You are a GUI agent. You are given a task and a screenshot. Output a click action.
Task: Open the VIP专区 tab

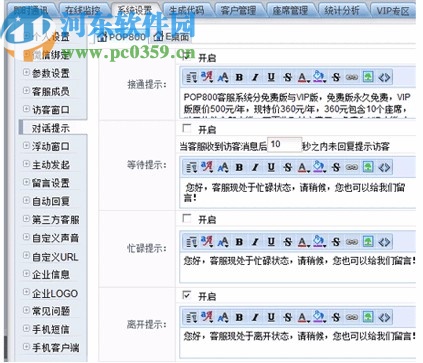tap(393, 11)
